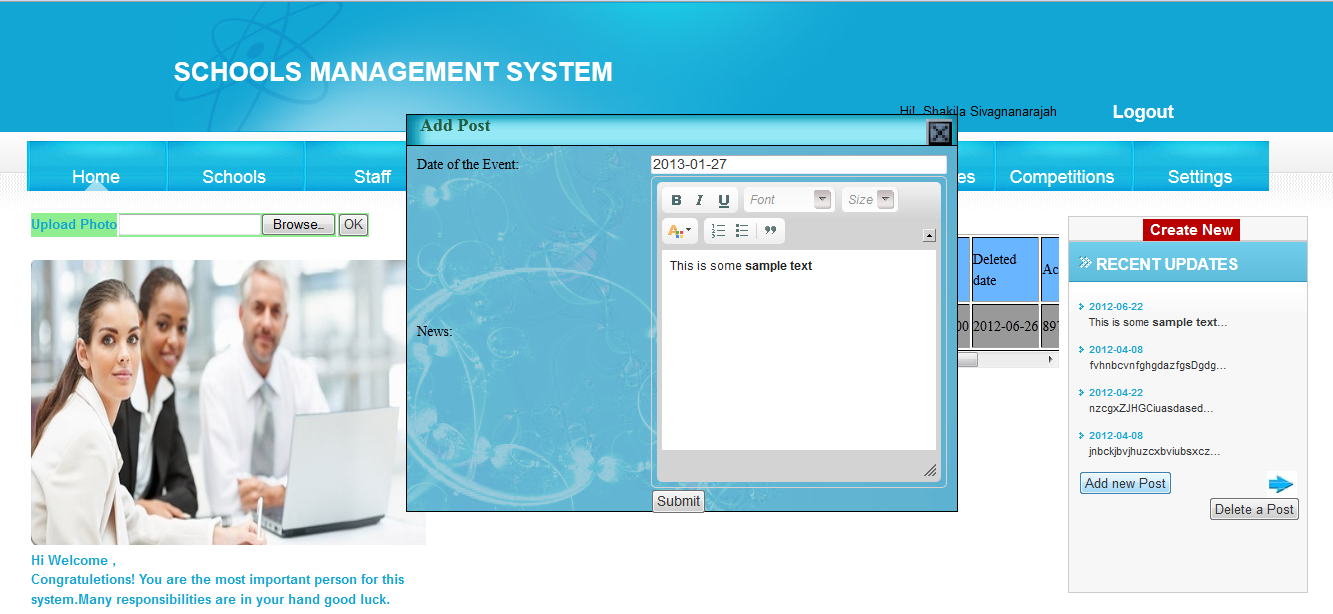This screenshot has height=614, width=1333.
Task: Click the editor scroll-up arrow
Action: [928, 233]
